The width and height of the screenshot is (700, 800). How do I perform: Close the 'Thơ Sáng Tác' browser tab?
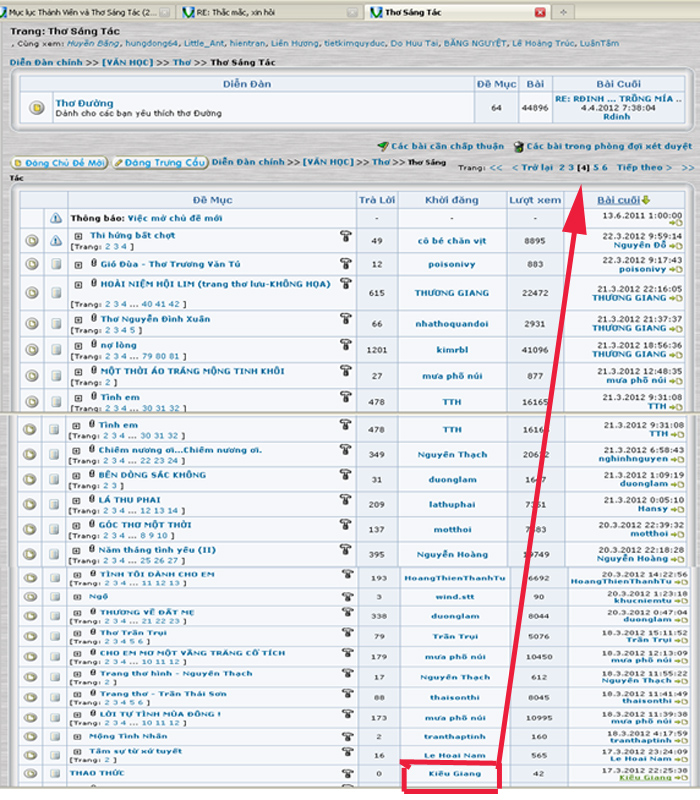[x=540, y=12]
